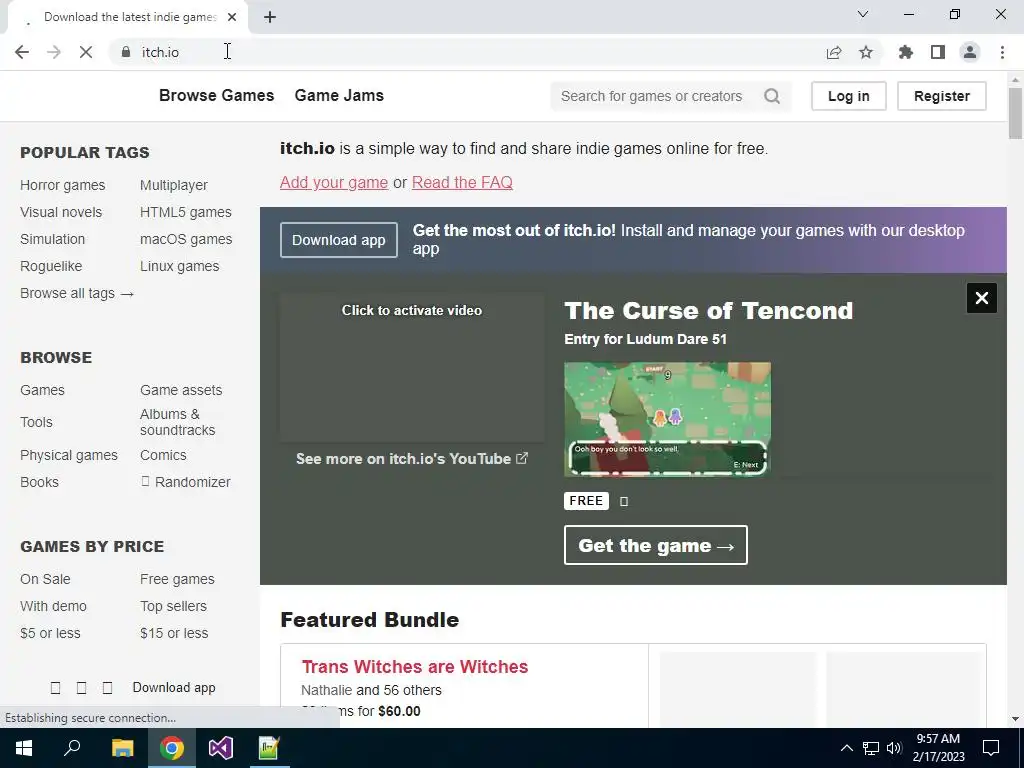The image size is (1024, 768).
Task: Toggle the browser side panel icon
Action: point(938,52)
